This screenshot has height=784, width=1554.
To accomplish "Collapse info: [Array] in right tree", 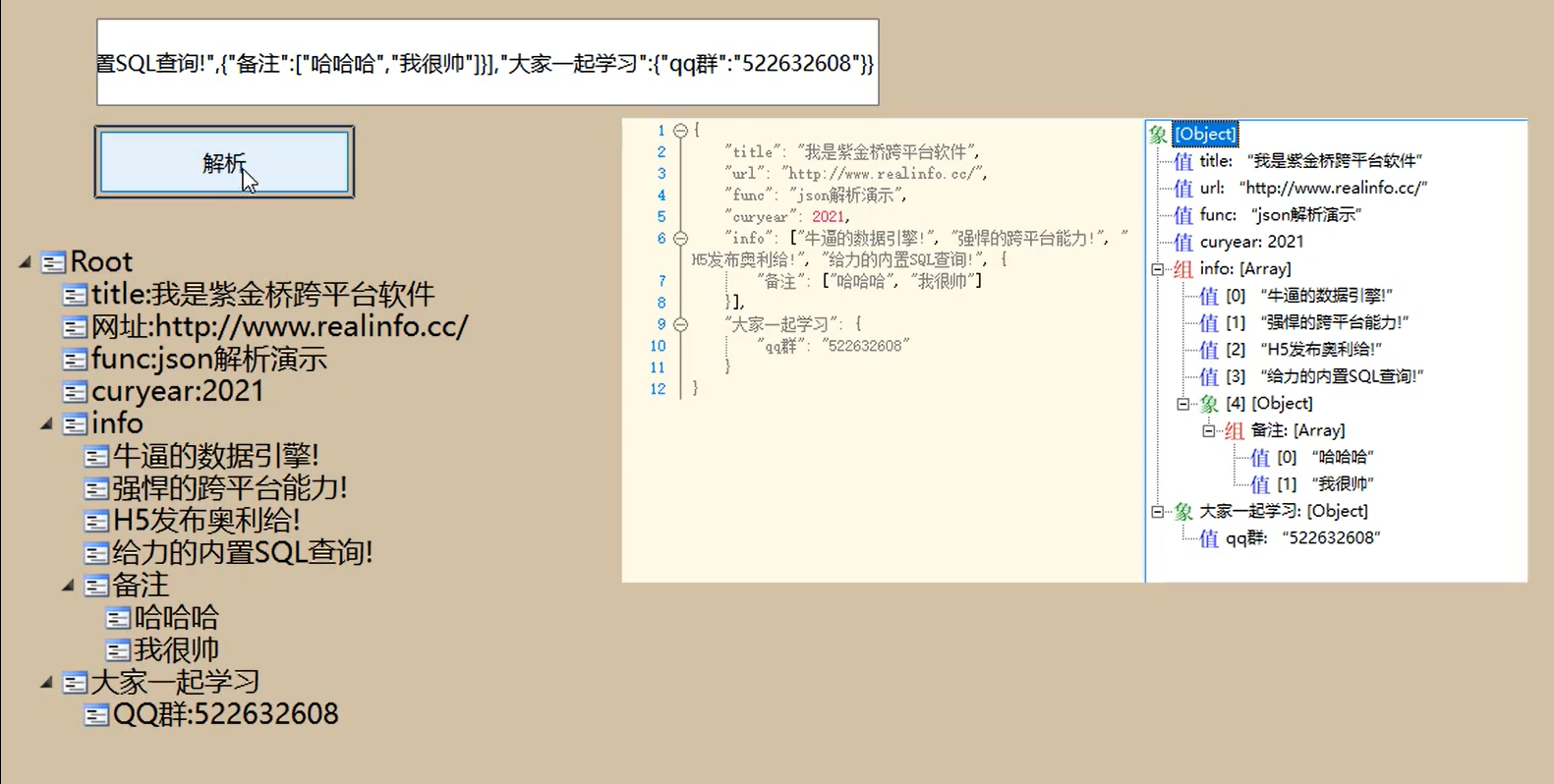I will pyautogui.click(x=1158, y=269).
